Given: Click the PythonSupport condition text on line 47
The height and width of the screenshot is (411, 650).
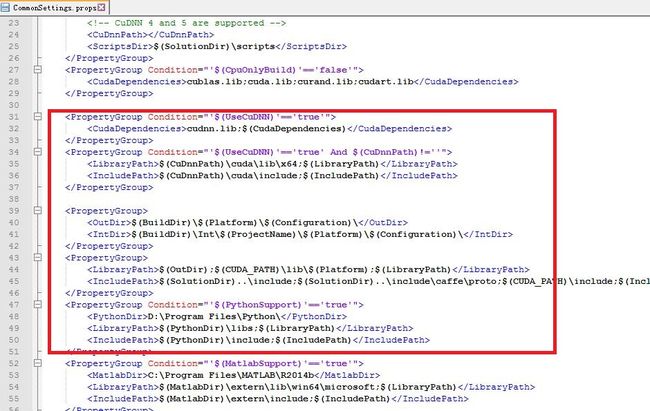Looking at the screenshot, I should [256, 304].
